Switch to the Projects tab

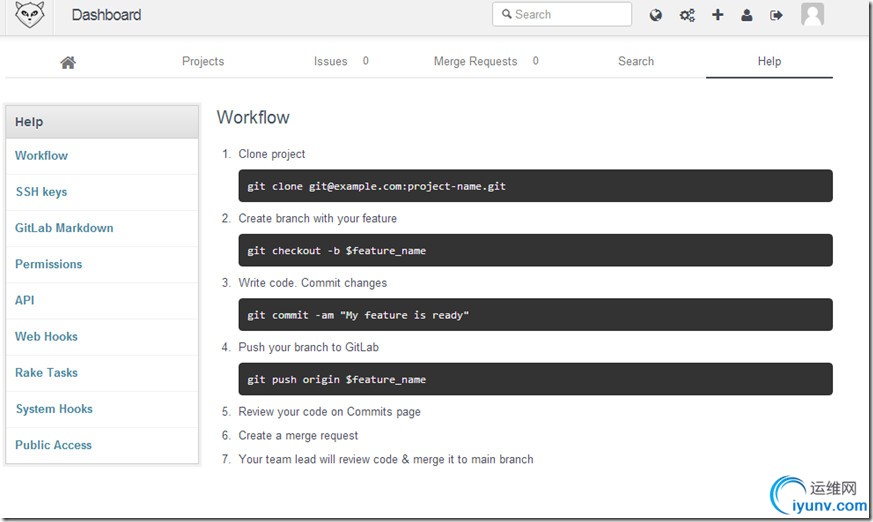coord(203,61)
